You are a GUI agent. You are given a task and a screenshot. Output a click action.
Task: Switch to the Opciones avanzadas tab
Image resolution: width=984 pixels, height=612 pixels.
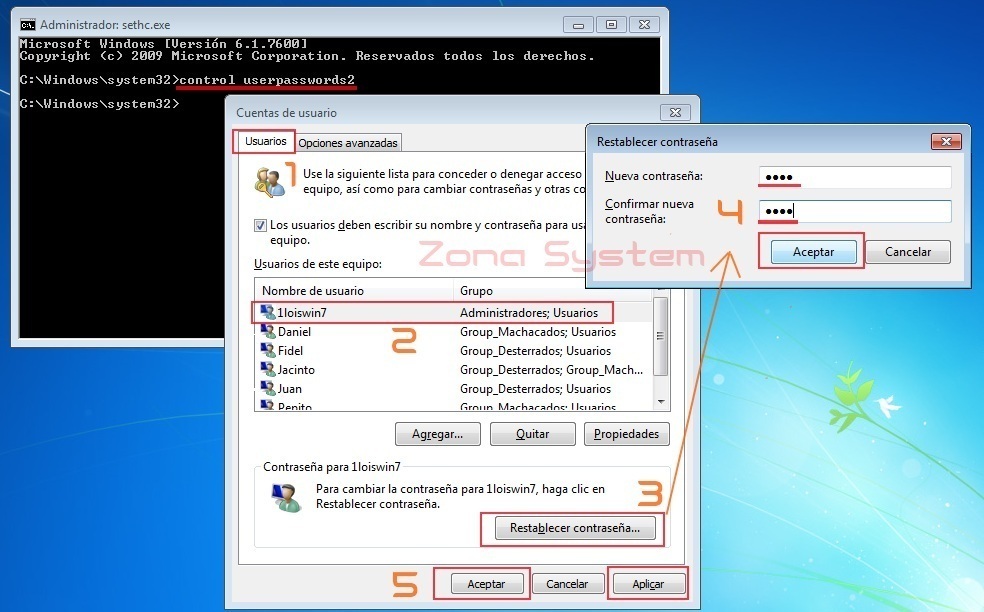[x=347, y=142]
